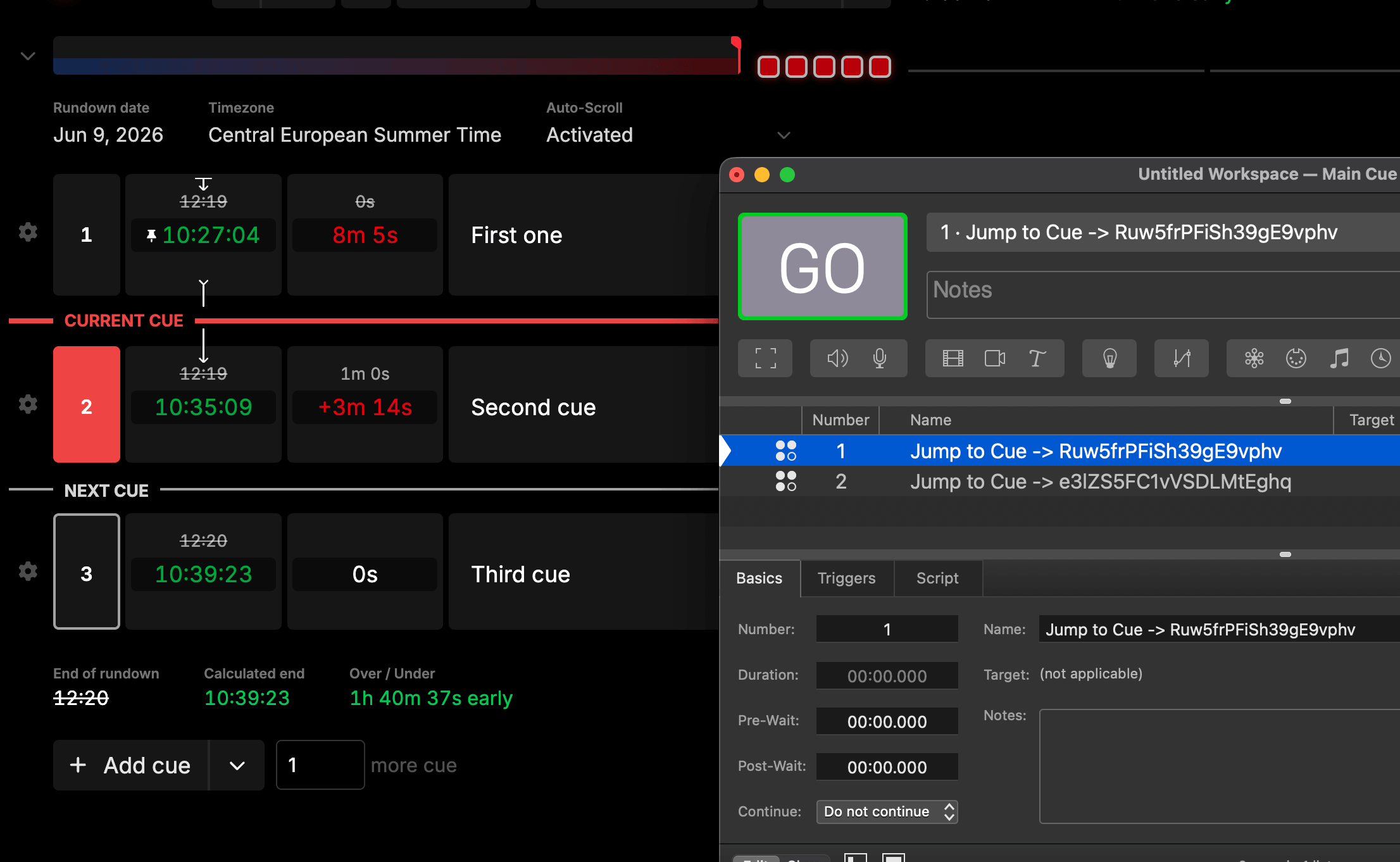Toggle Auto-Scroll Activated setting
Screen dimensions: 1400x862
point(589,135)
